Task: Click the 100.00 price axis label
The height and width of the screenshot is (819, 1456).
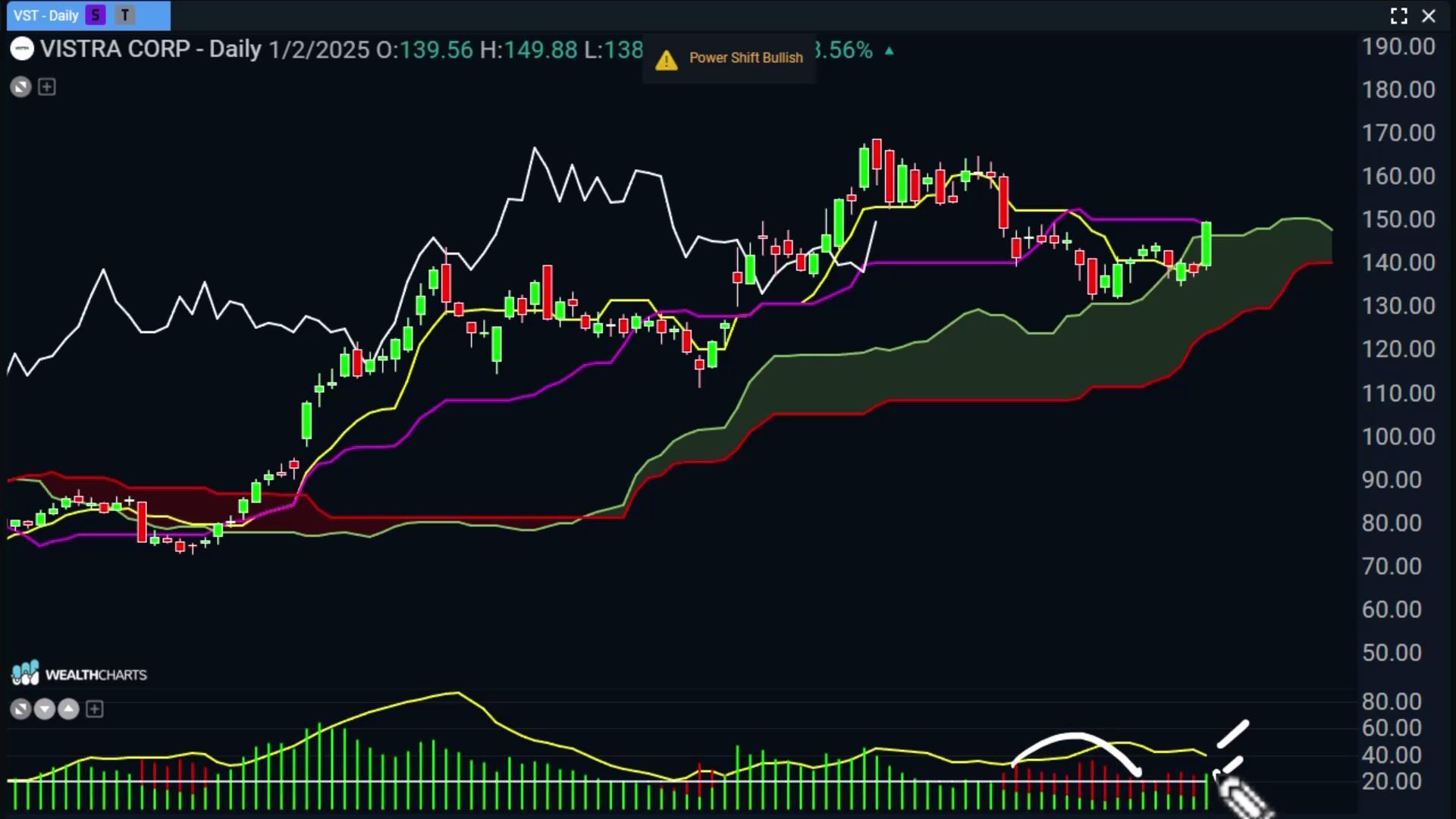Action: point(1398,436)
